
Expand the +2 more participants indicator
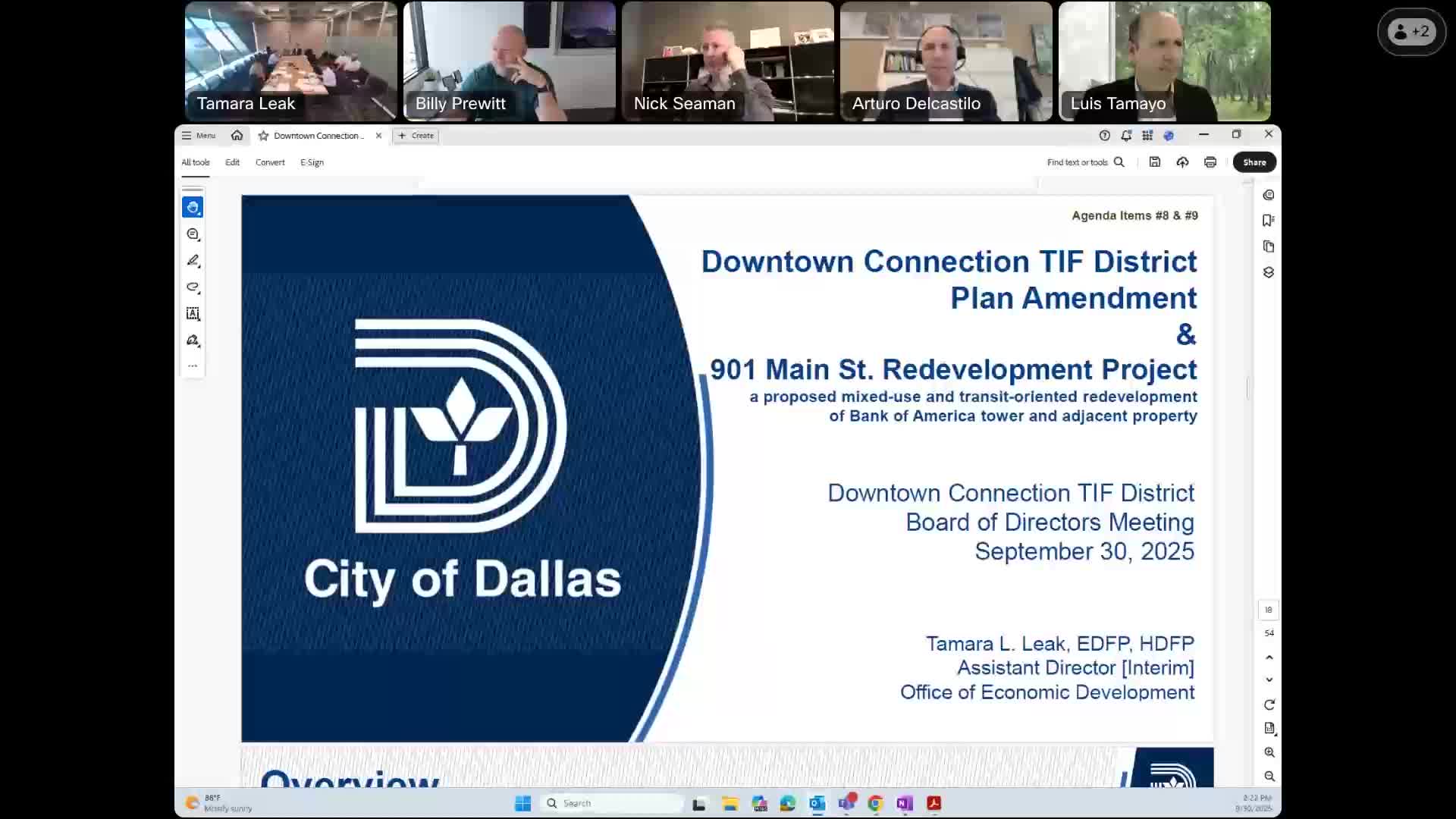pos(1411,32)
